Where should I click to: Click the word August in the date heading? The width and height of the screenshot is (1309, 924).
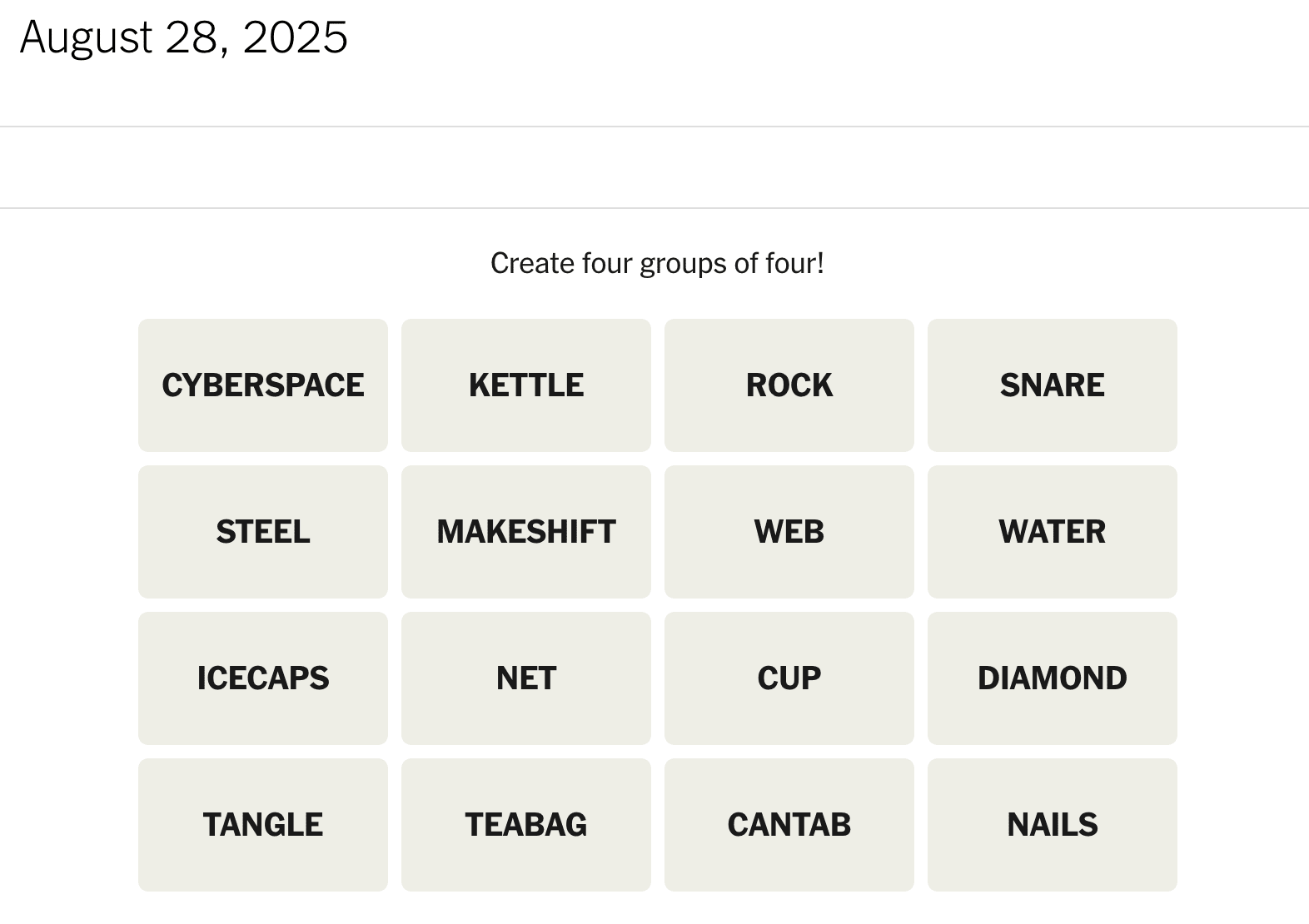click(x=86, y=38)
